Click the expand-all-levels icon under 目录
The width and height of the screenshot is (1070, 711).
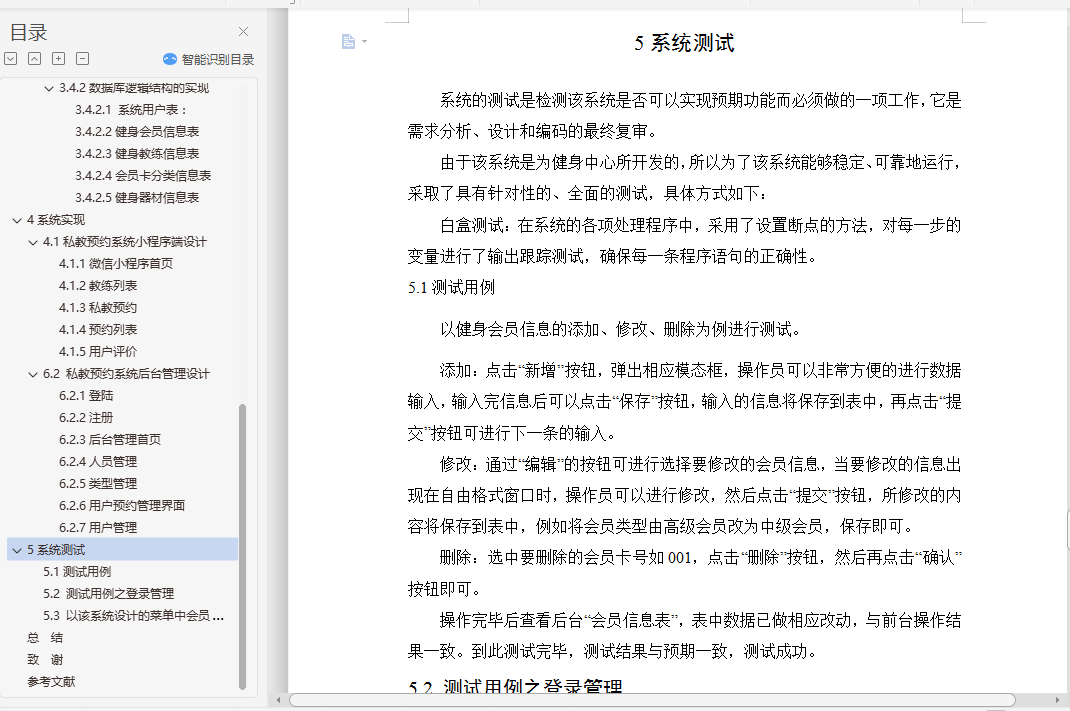point(11,59)
